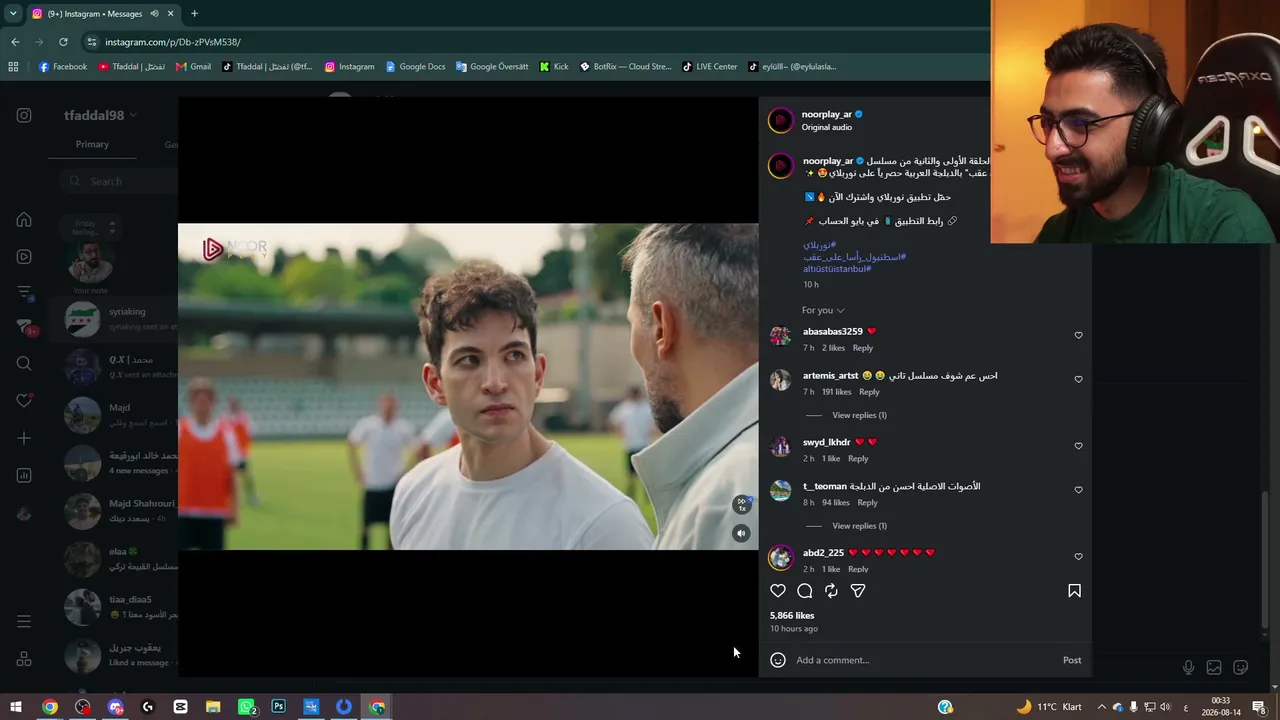Open the #altüstüistanbul hashtag

(x=837, y=269)
